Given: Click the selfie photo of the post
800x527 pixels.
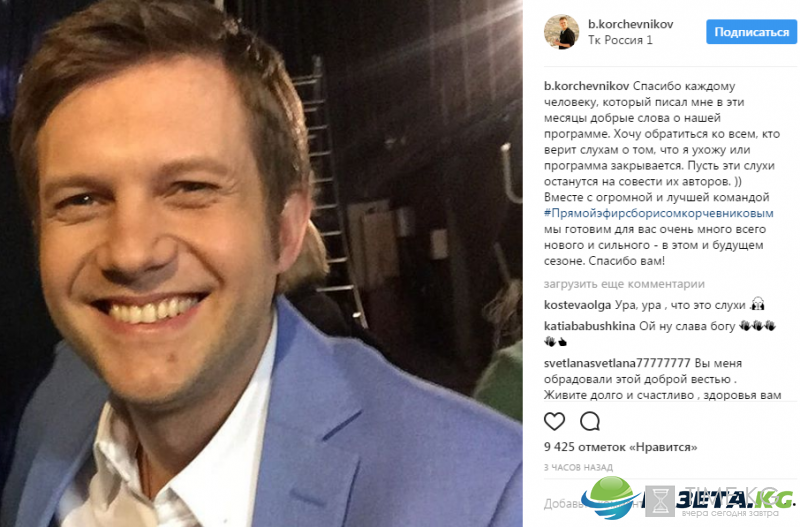Looking at the screenshot, I should tap(261, 263).
